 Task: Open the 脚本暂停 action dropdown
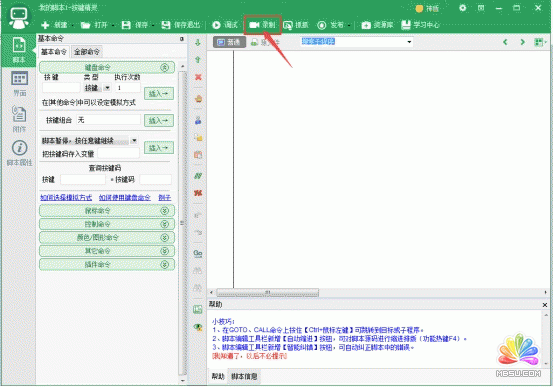coord(134,141)
